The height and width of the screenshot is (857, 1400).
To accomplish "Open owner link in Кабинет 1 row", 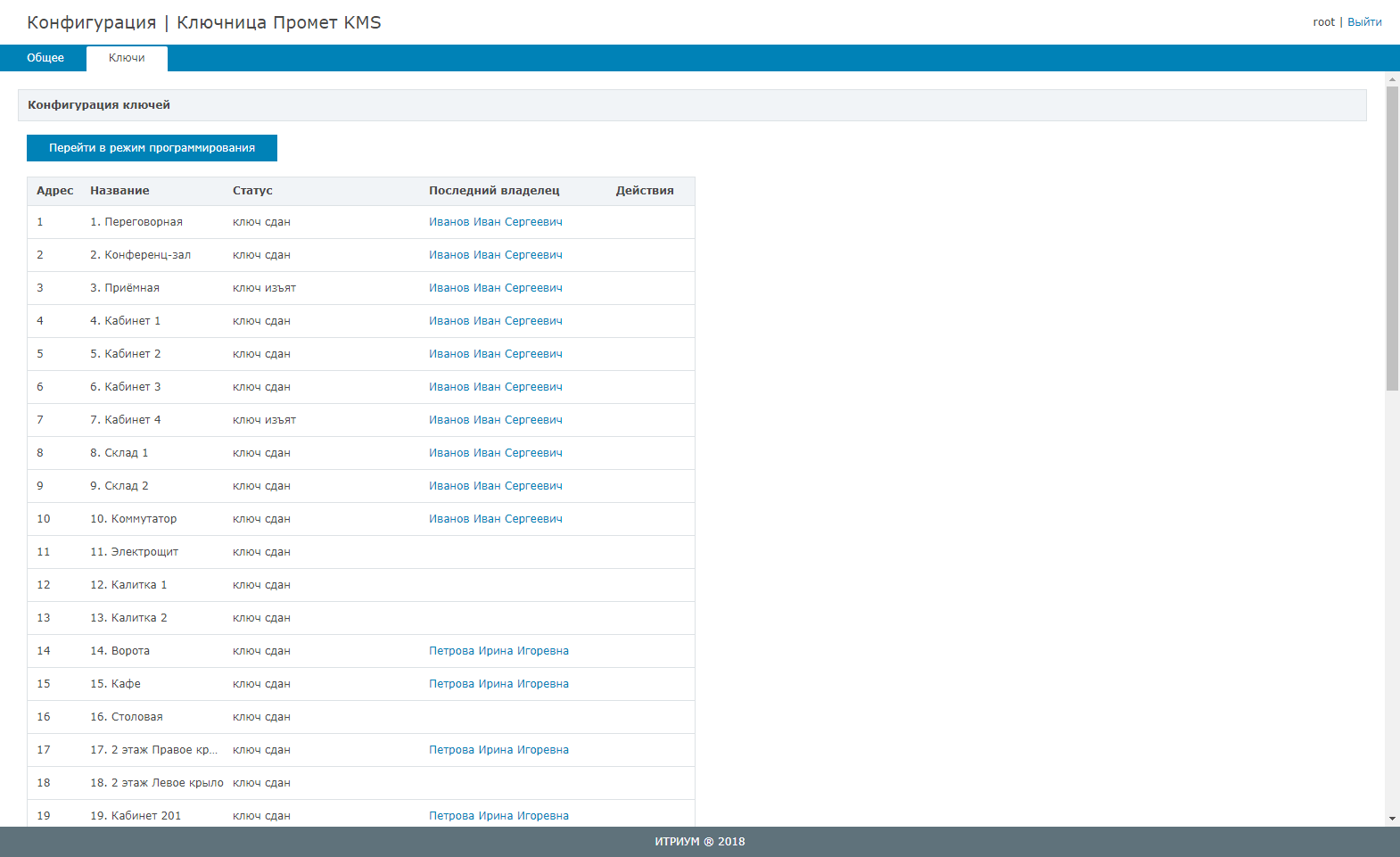I will pyautogui.click(x=496, y=321).
